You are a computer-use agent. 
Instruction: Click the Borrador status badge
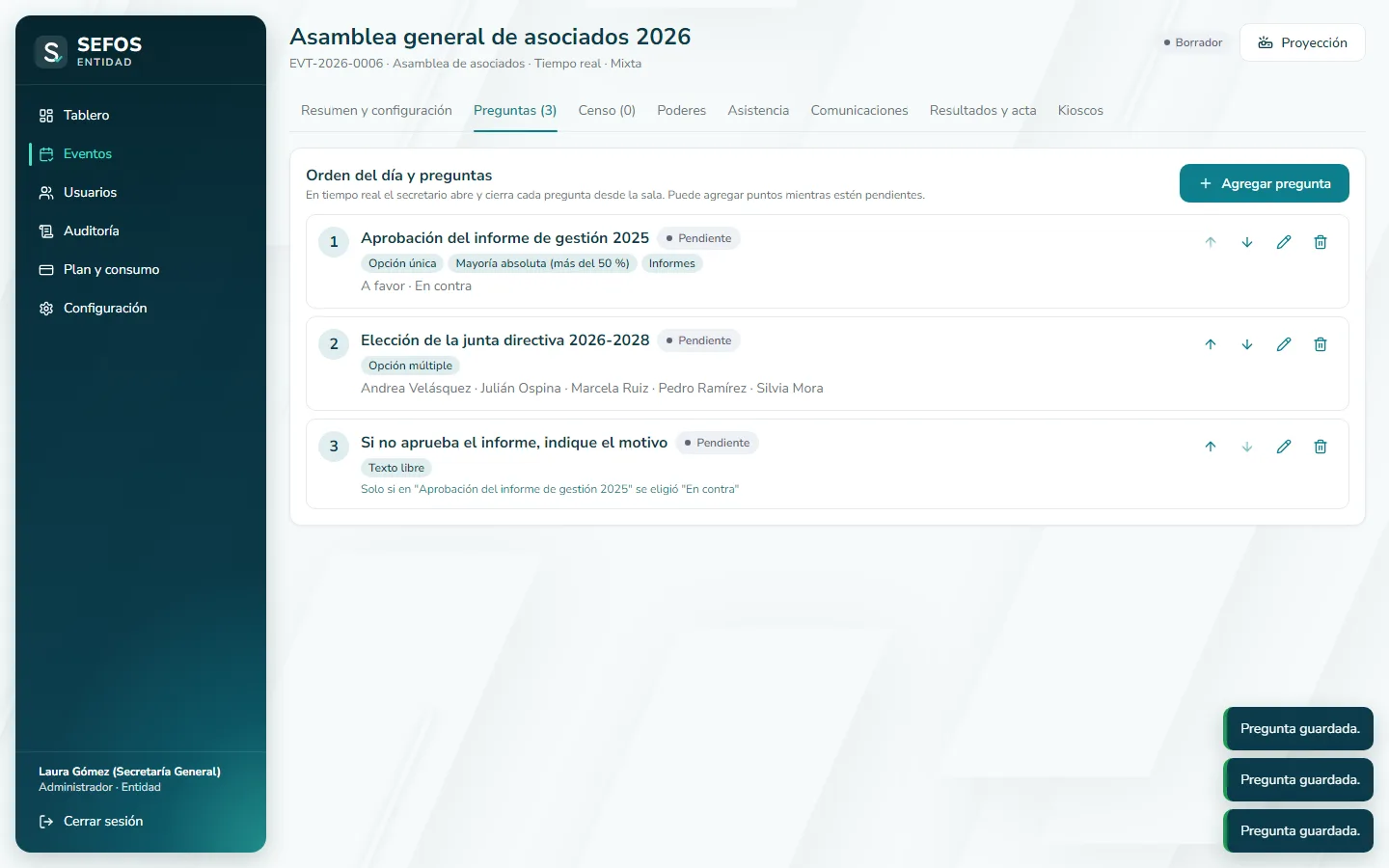(1193, 42)
